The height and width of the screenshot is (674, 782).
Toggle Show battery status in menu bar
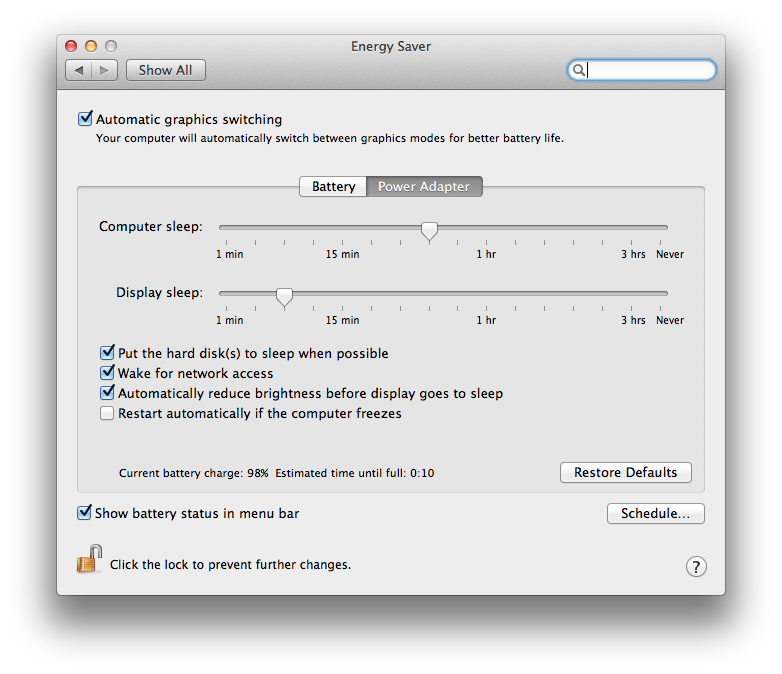coord(84,512)
